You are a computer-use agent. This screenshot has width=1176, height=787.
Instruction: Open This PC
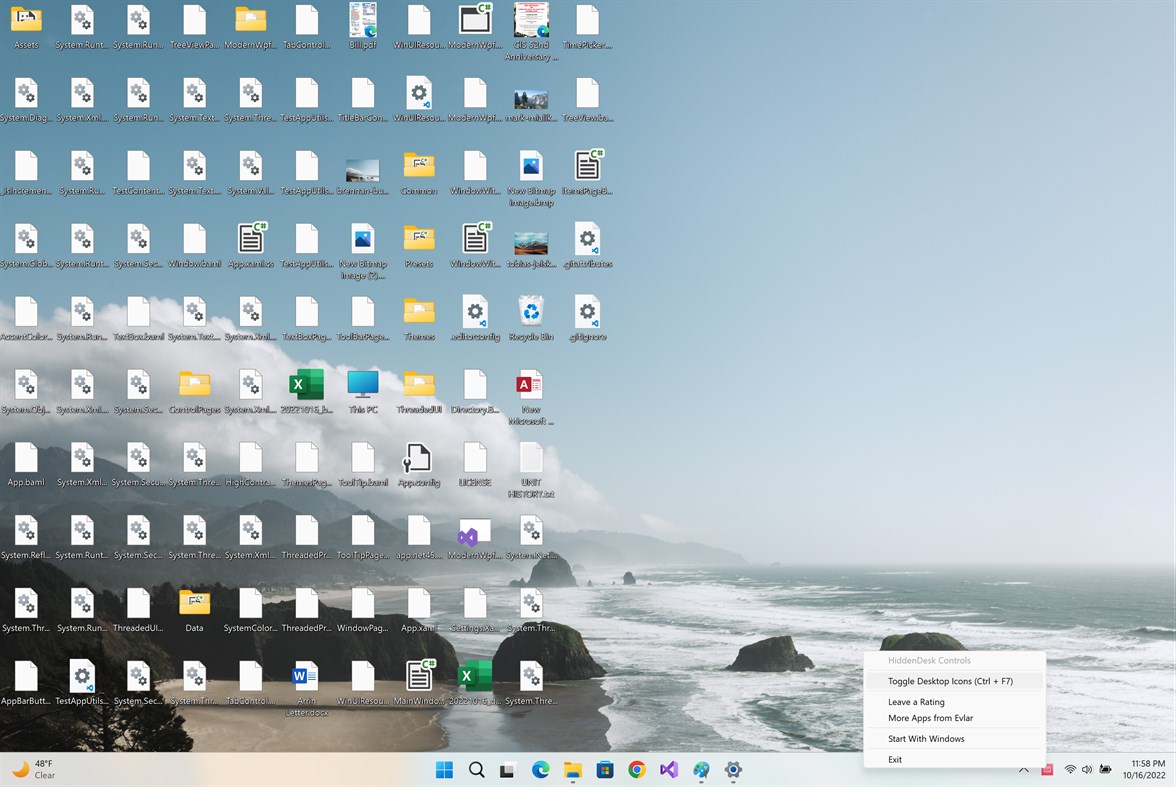coord(362,383)
